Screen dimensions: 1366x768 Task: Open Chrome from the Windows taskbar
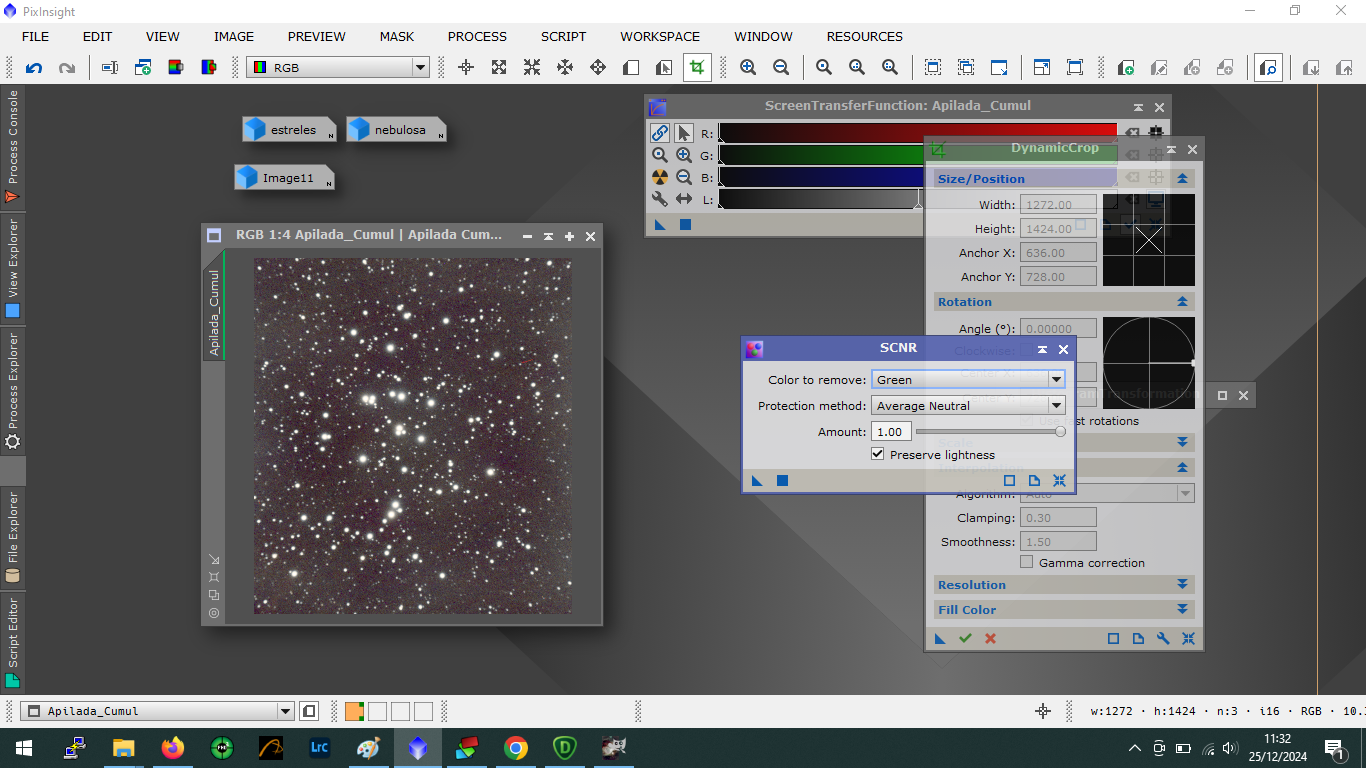[516, 748]
